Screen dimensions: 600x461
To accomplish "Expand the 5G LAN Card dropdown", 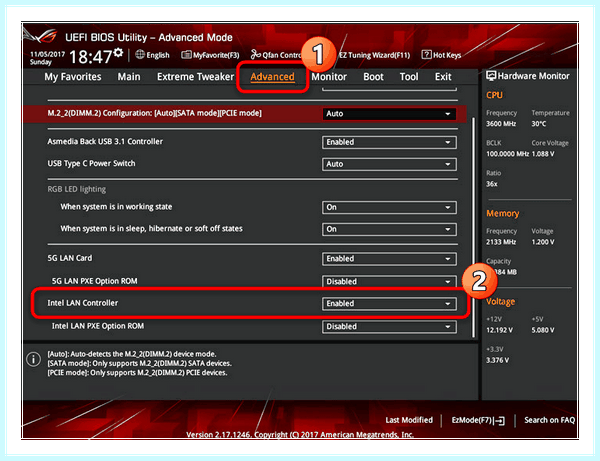I will [389, 259].
